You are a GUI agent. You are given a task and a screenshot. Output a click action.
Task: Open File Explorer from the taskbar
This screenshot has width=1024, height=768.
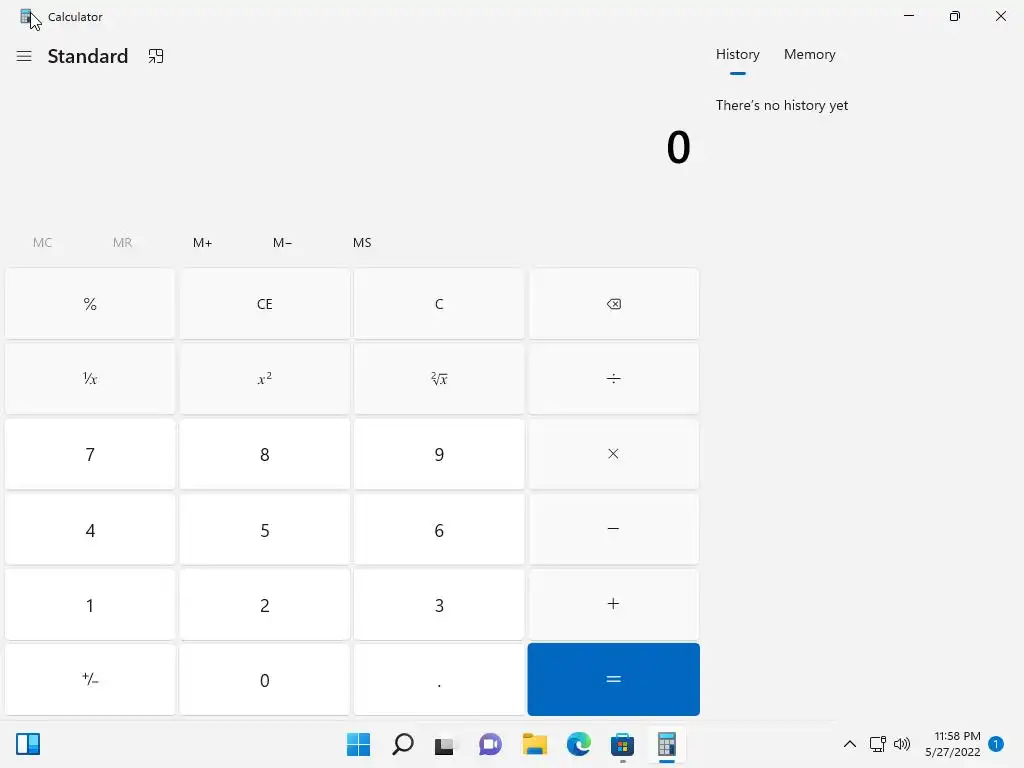coord(534,744)
